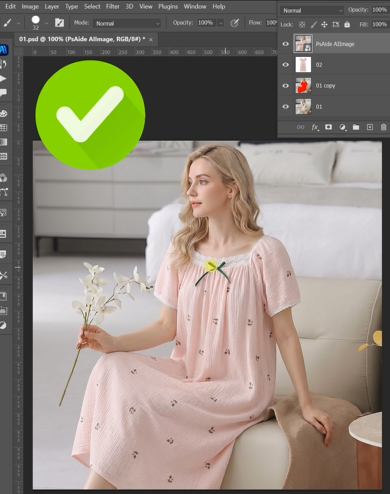Hide the 01 layer

point(286,107)
